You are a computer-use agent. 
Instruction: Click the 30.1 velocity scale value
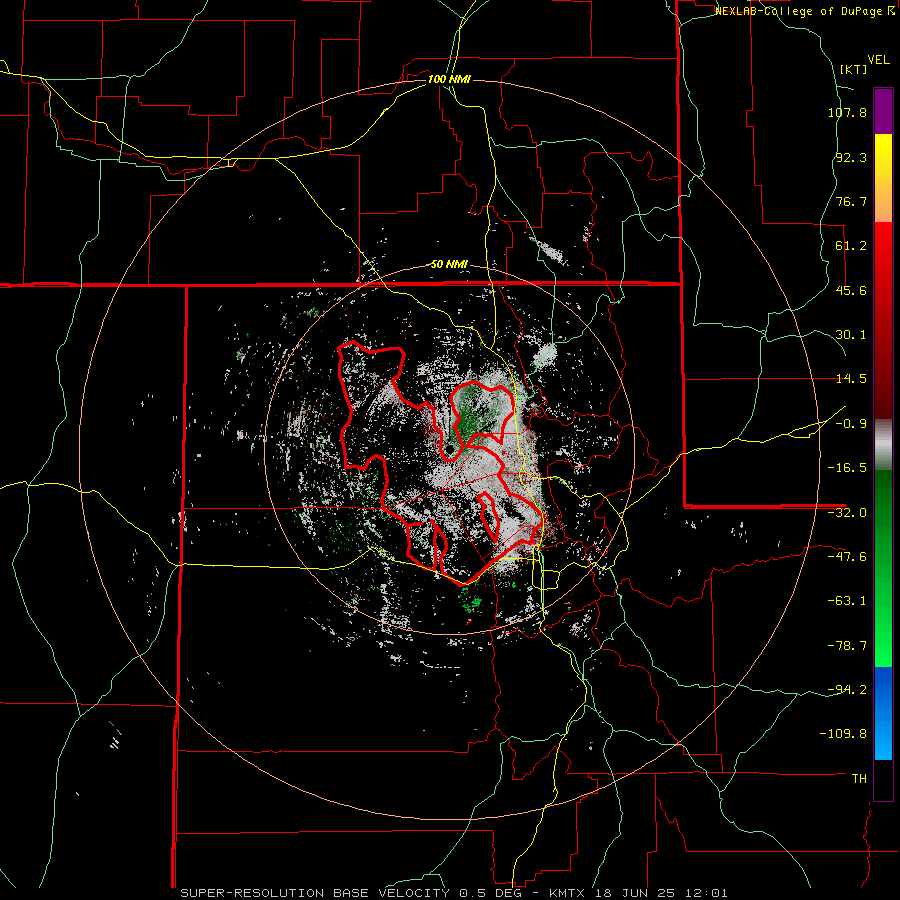[851, 335]
